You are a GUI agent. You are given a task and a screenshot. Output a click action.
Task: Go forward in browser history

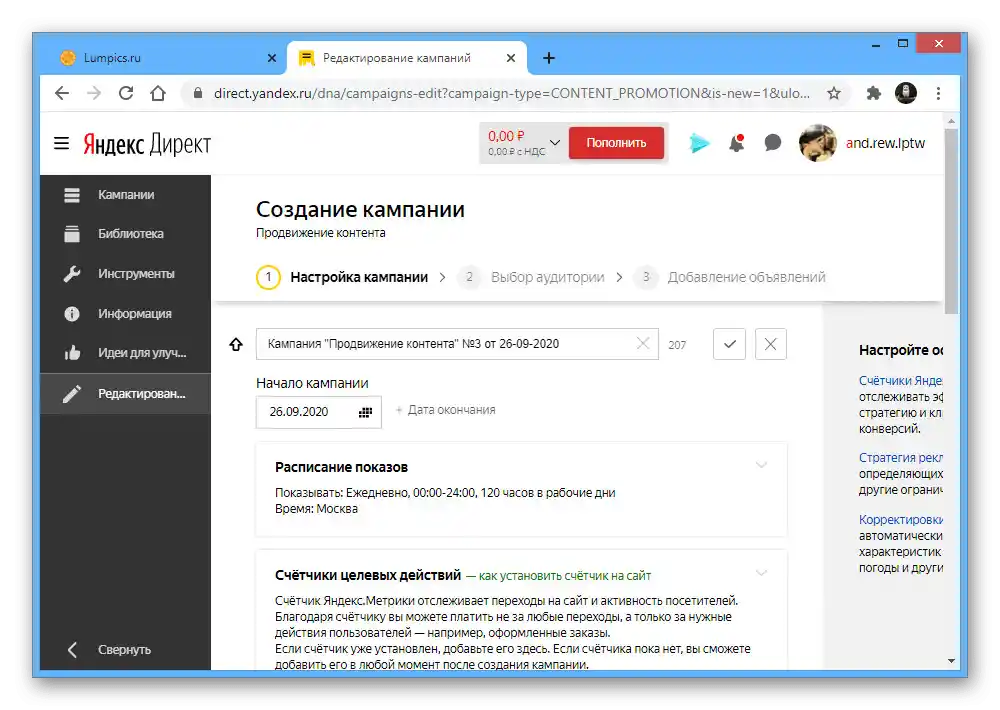point(94,93)
